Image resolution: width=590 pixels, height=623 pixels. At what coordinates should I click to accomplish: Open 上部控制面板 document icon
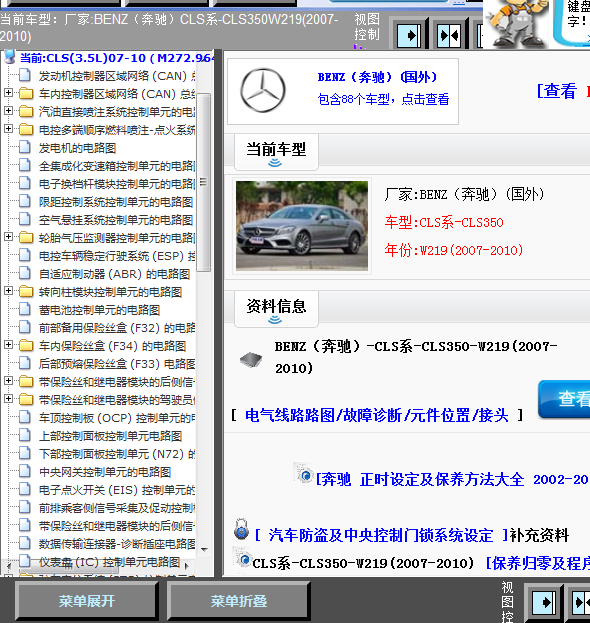[25, 435]
